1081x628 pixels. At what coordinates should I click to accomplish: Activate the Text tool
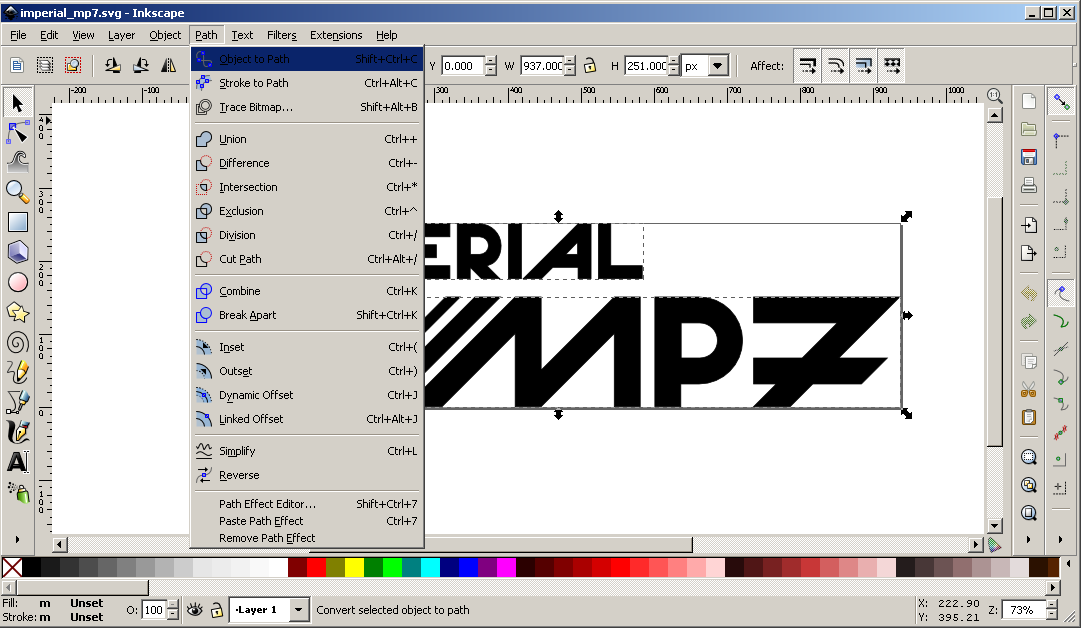(17, 462)
